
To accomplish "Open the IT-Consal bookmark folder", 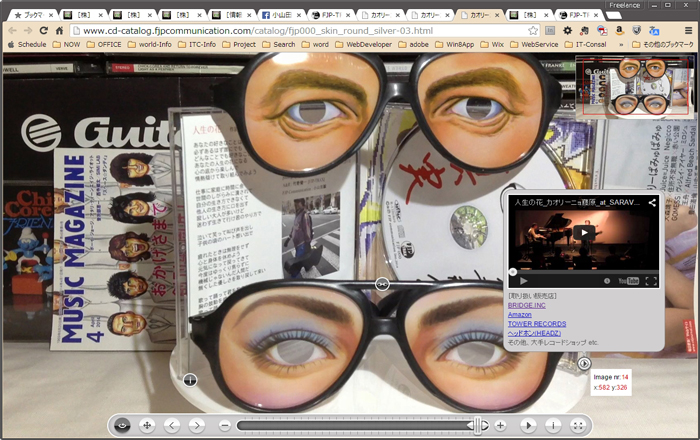I will tap(585, 45).
